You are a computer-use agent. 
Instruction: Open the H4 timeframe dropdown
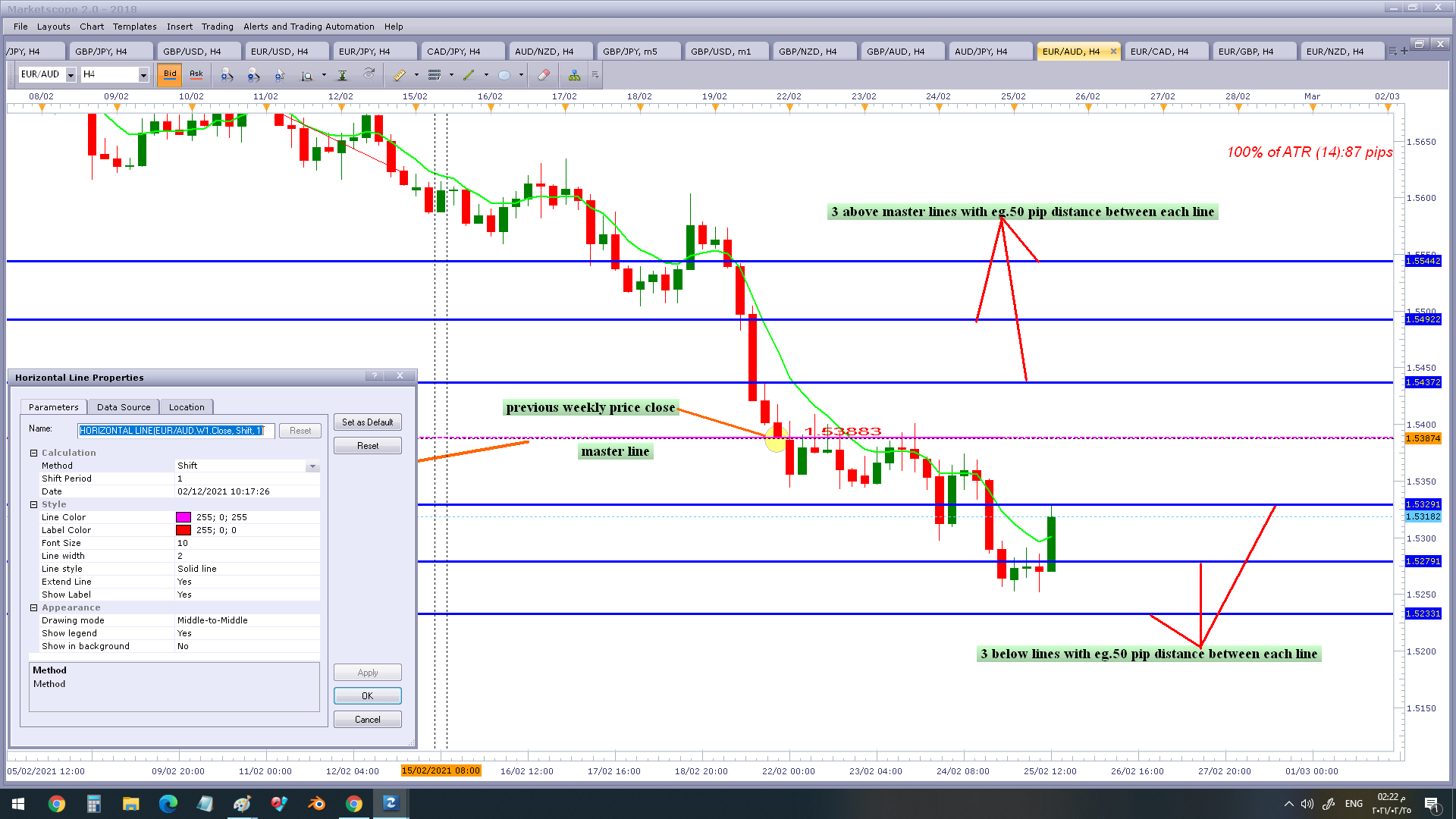coord(143,74)
